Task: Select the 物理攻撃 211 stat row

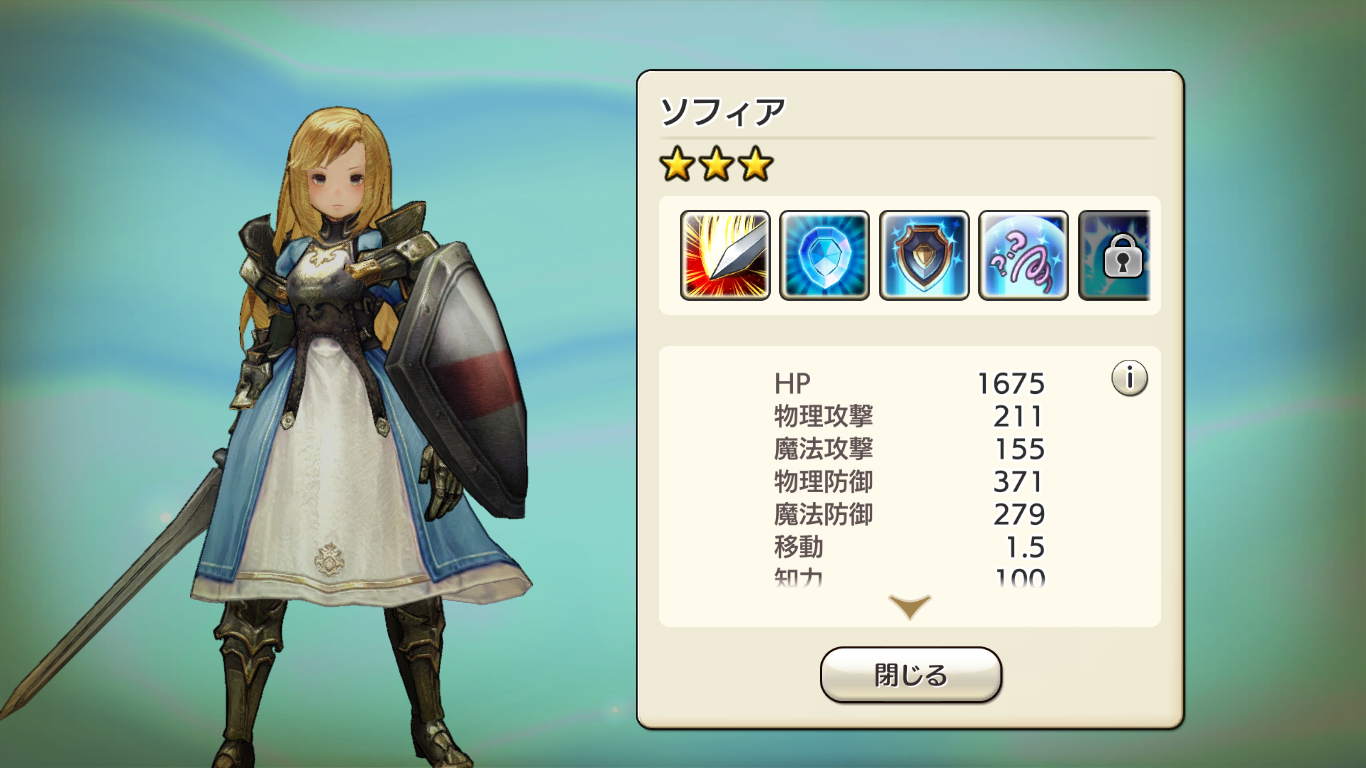Action: (x=909, y=416)
